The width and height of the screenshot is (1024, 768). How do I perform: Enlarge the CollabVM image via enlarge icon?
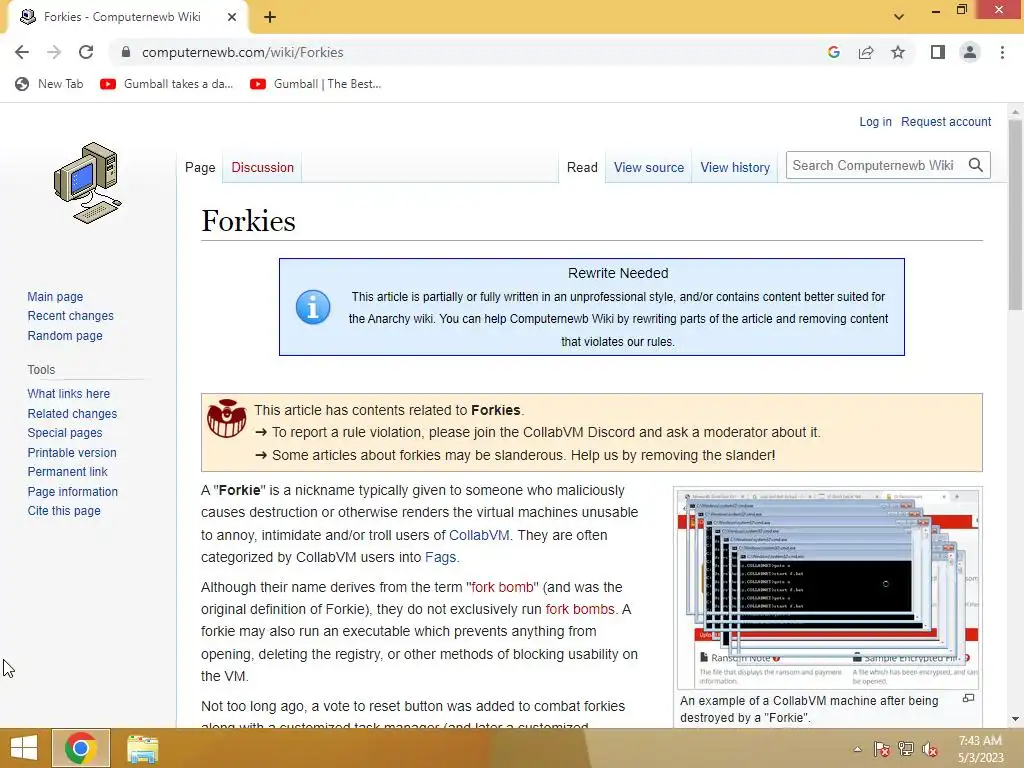(968, 698)
